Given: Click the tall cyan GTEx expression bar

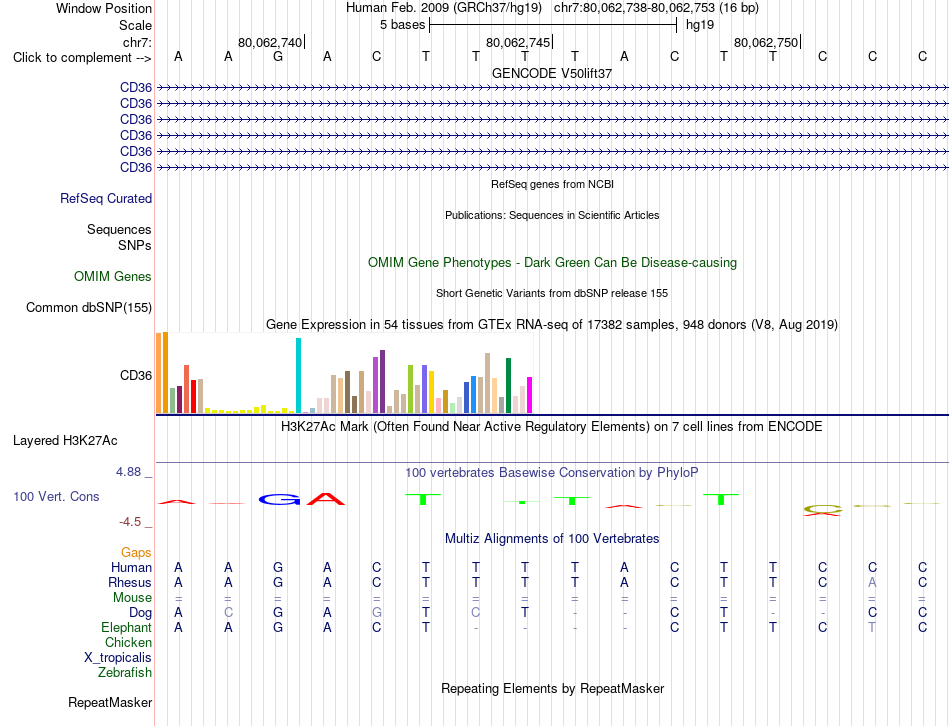Looking at the screenshot, I should click(x=298, y=375).
